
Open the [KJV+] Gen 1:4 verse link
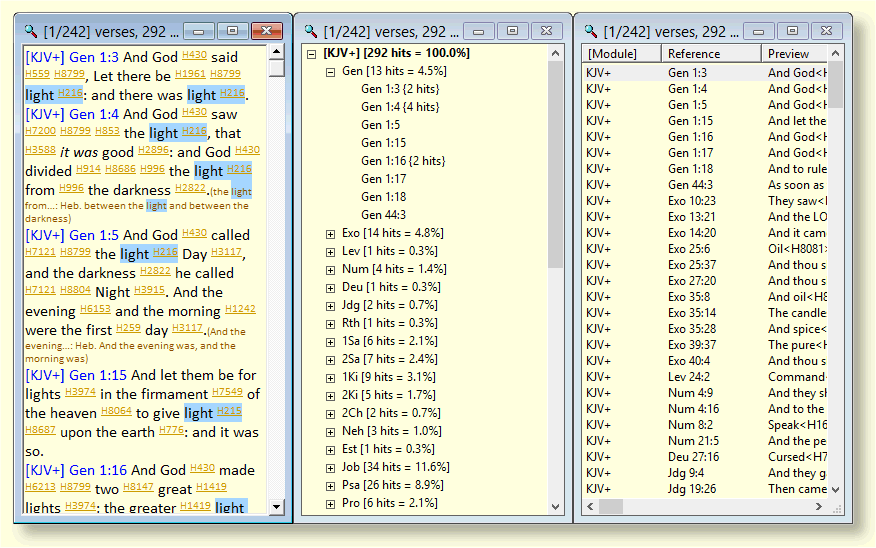72,114
